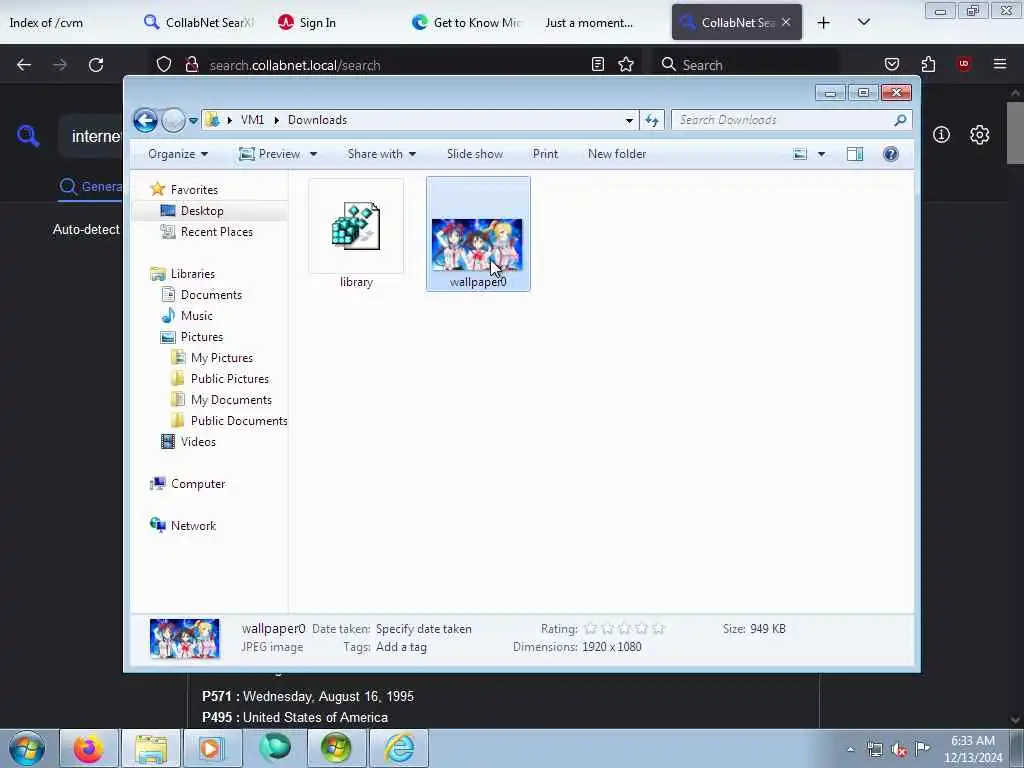Open Recent Places in the navigation pane
Viewport: 1024px width, 768px height.
217,232
